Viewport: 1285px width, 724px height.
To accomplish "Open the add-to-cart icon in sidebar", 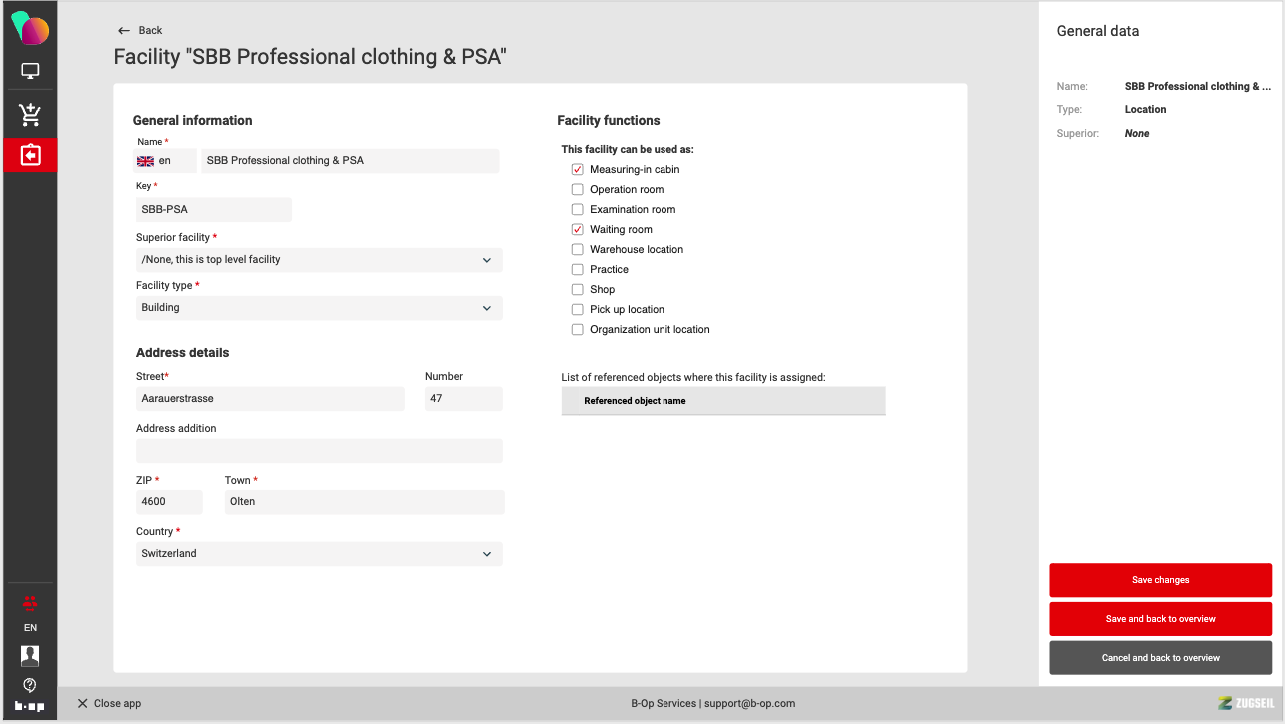I will point(30,115).
